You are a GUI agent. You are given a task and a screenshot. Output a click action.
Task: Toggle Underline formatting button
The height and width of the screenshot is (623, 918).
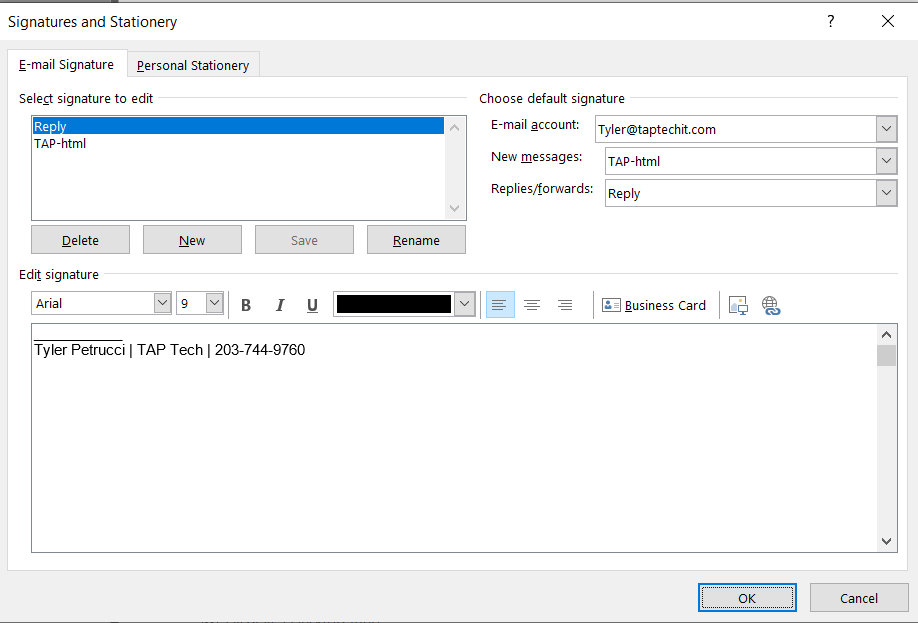[x=312, y=305]
